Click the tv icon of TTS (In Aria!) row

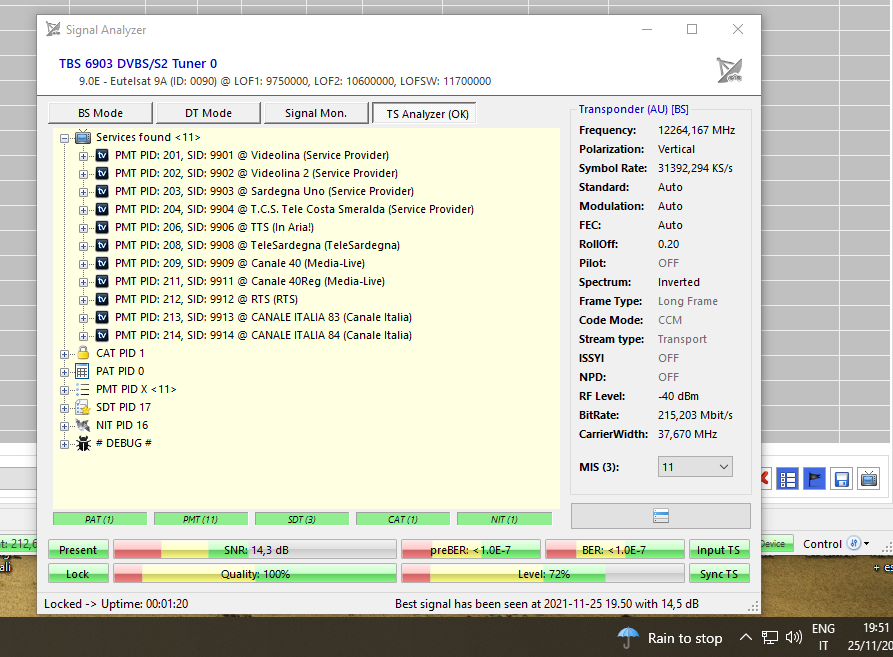[x=102, y=227]
